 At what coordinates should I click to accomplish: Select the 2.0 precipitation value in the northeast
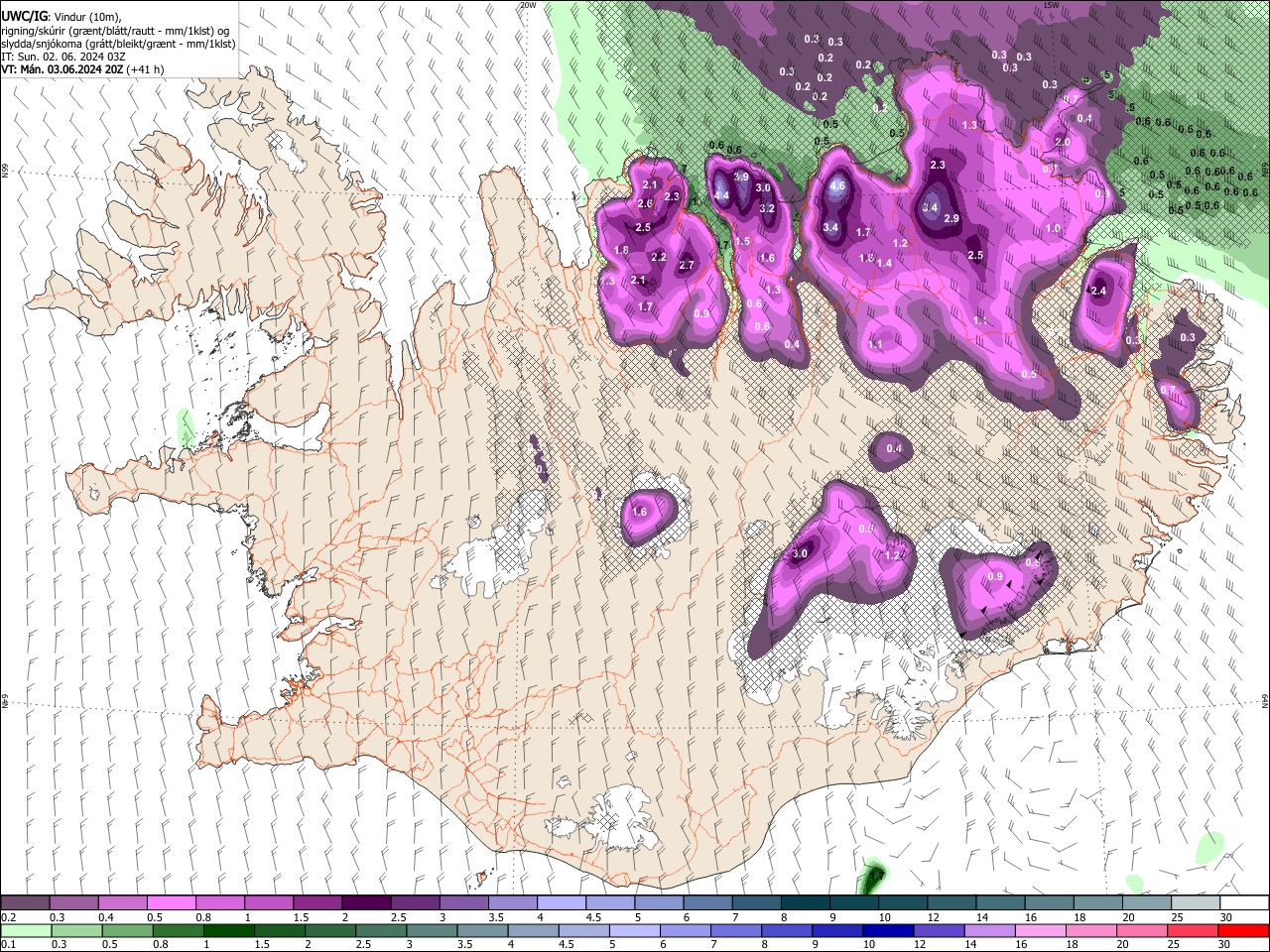point(1063,142)
